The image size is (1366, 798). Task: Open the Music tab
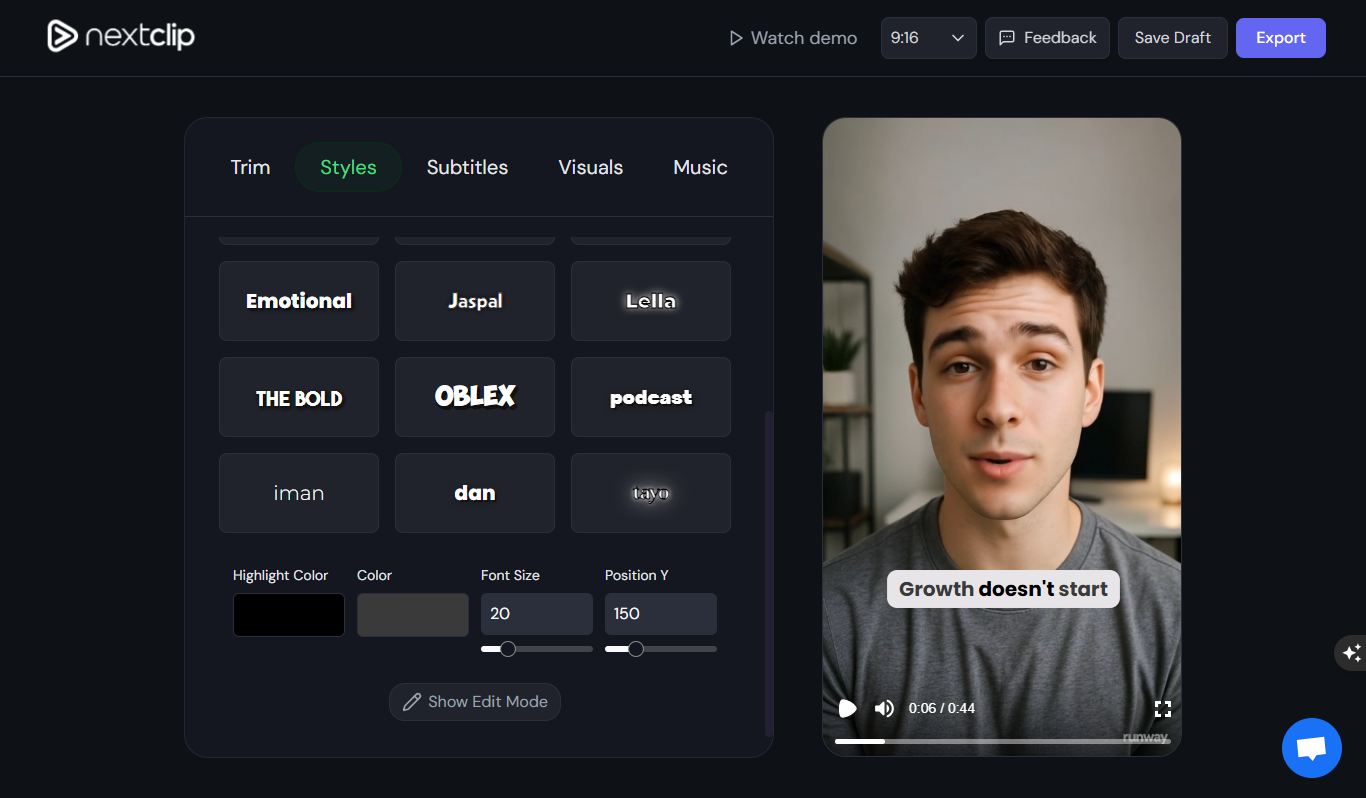click(699, 167)
